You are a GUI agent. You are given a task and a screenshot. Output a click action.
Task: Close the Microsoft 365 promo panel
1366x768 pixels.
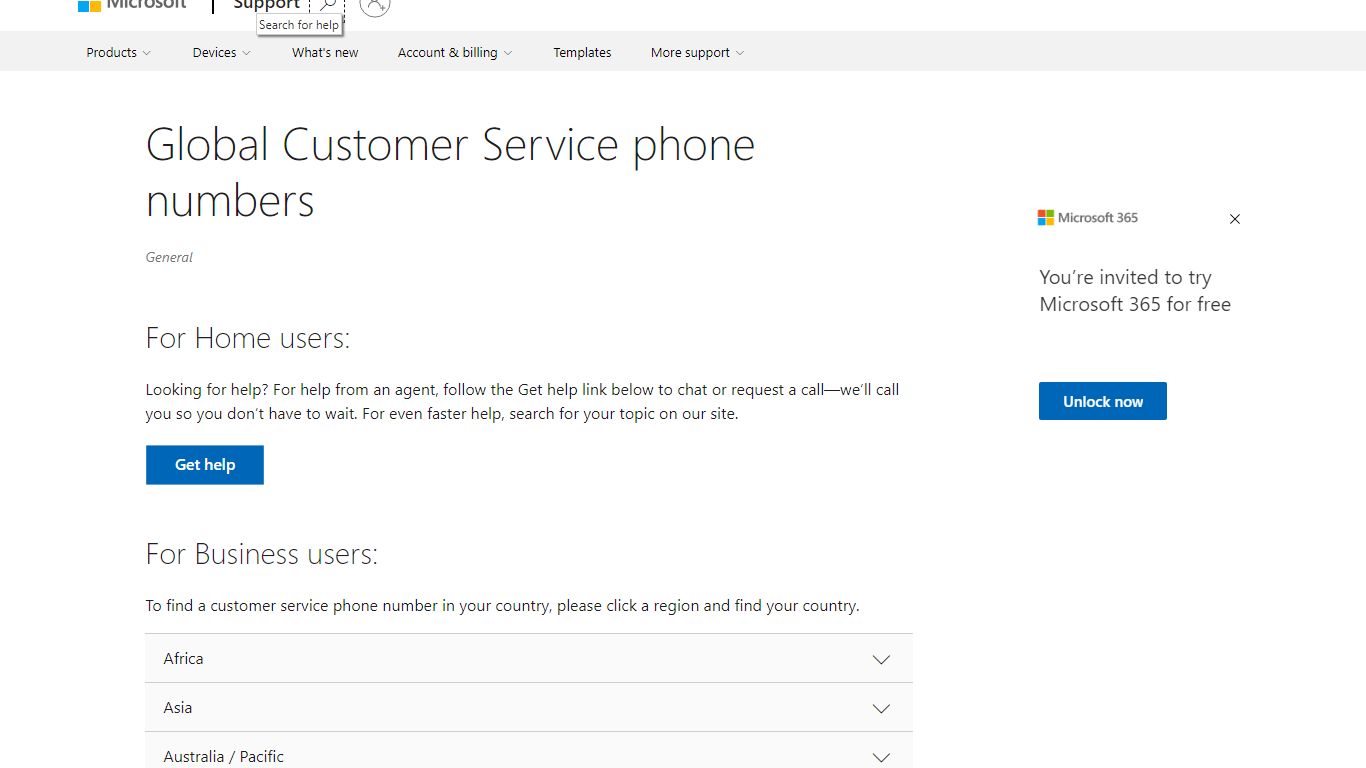pos(1235,219)
